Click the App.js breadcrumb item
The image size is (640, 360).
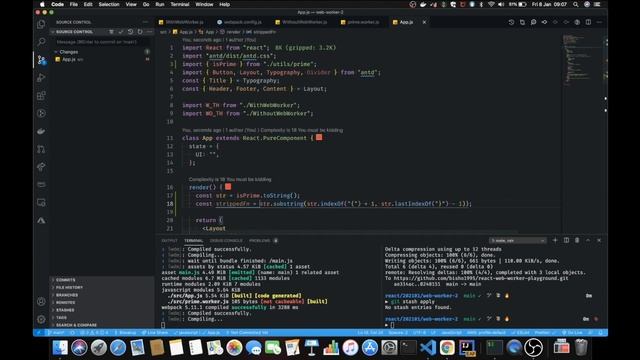point(186,32)
